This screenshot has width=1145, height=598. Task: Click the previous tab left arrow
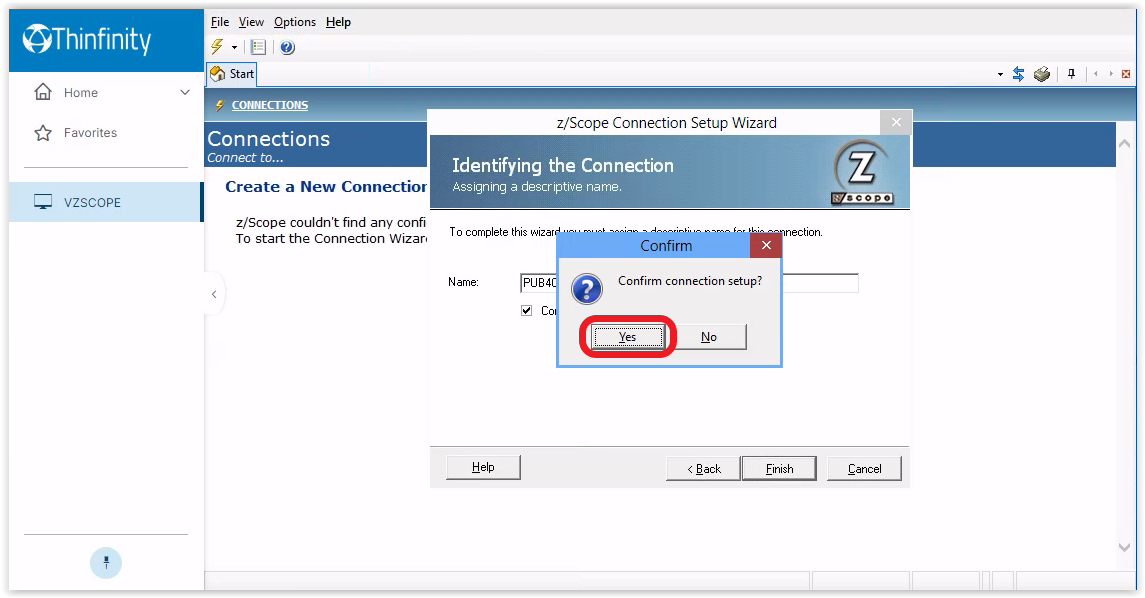click(x=1095, y=74)
